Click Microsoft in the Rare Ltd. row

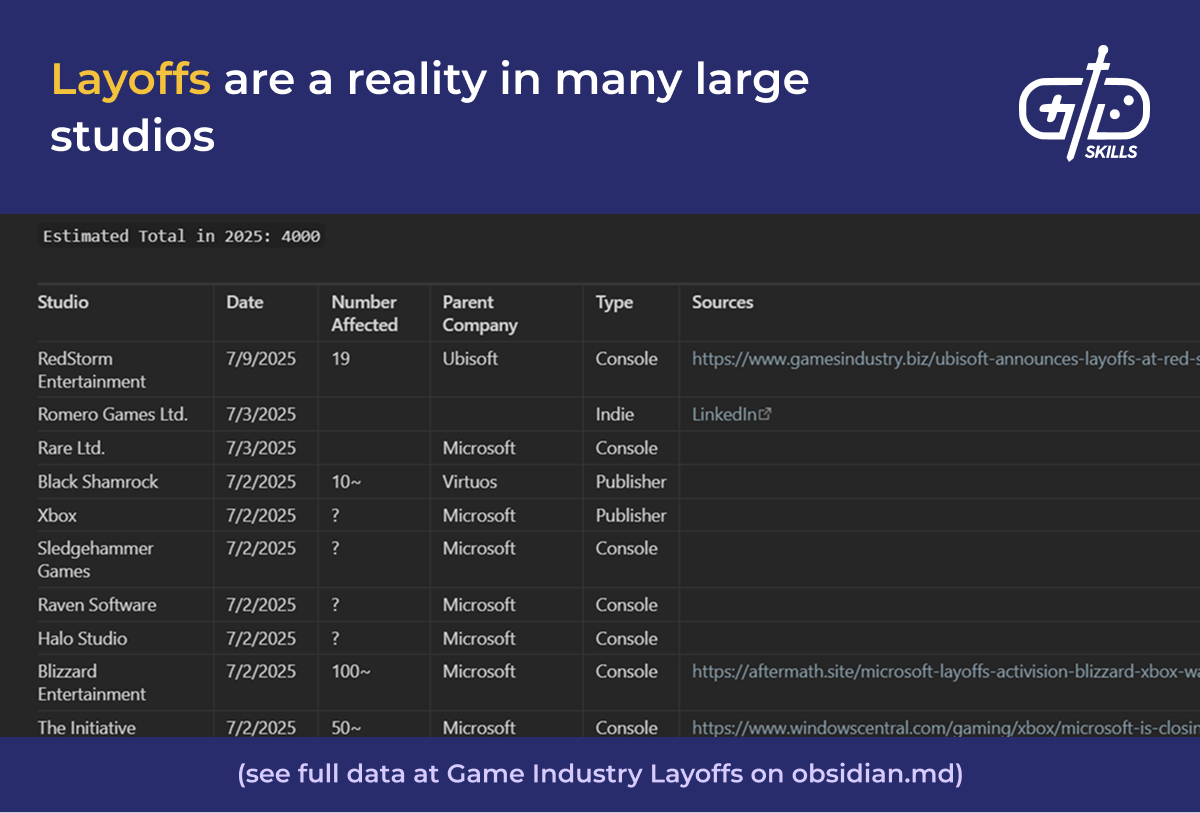tap(479, 448)
